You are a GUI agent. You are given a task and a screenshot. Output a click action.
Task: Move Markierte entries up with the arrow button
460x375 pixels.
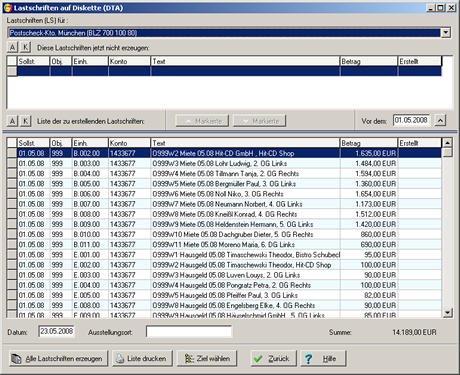202,121
